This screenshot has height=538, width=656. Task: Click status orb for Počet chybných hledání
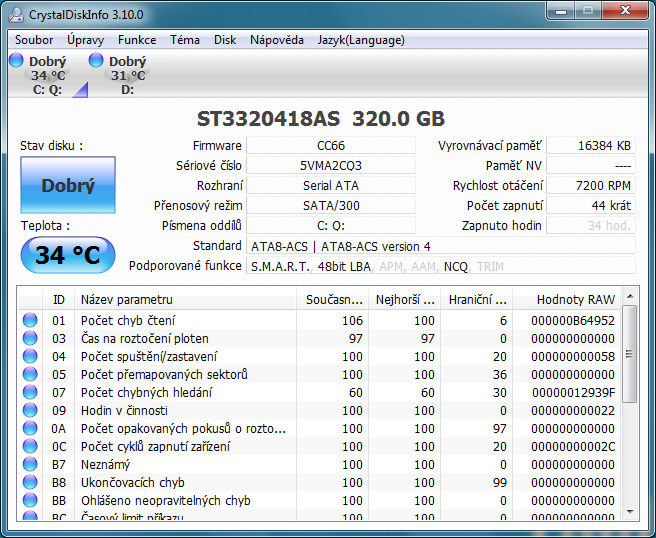tap(30, 393)
